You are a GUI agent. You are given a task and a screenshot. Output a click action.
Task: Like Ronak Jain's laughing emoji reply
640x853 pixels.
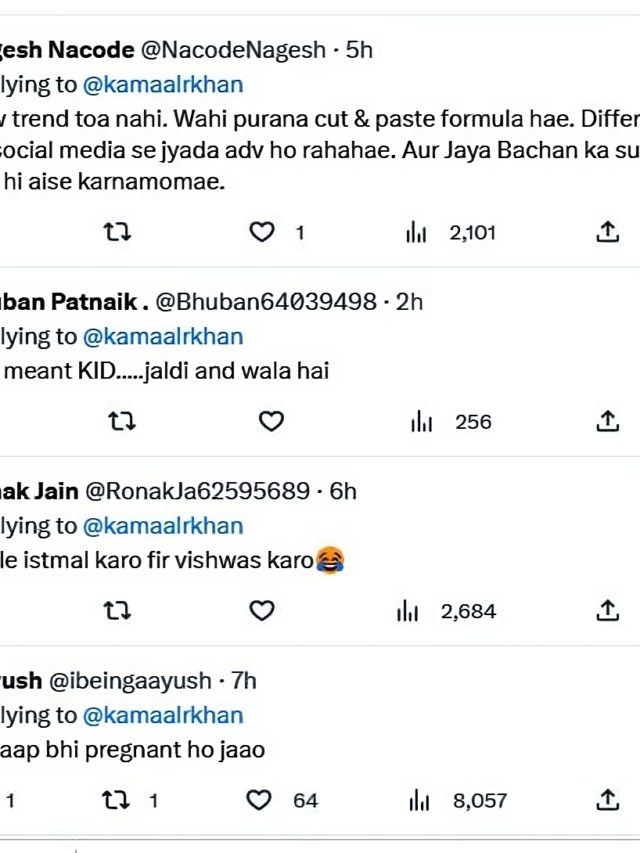[262, 611]
